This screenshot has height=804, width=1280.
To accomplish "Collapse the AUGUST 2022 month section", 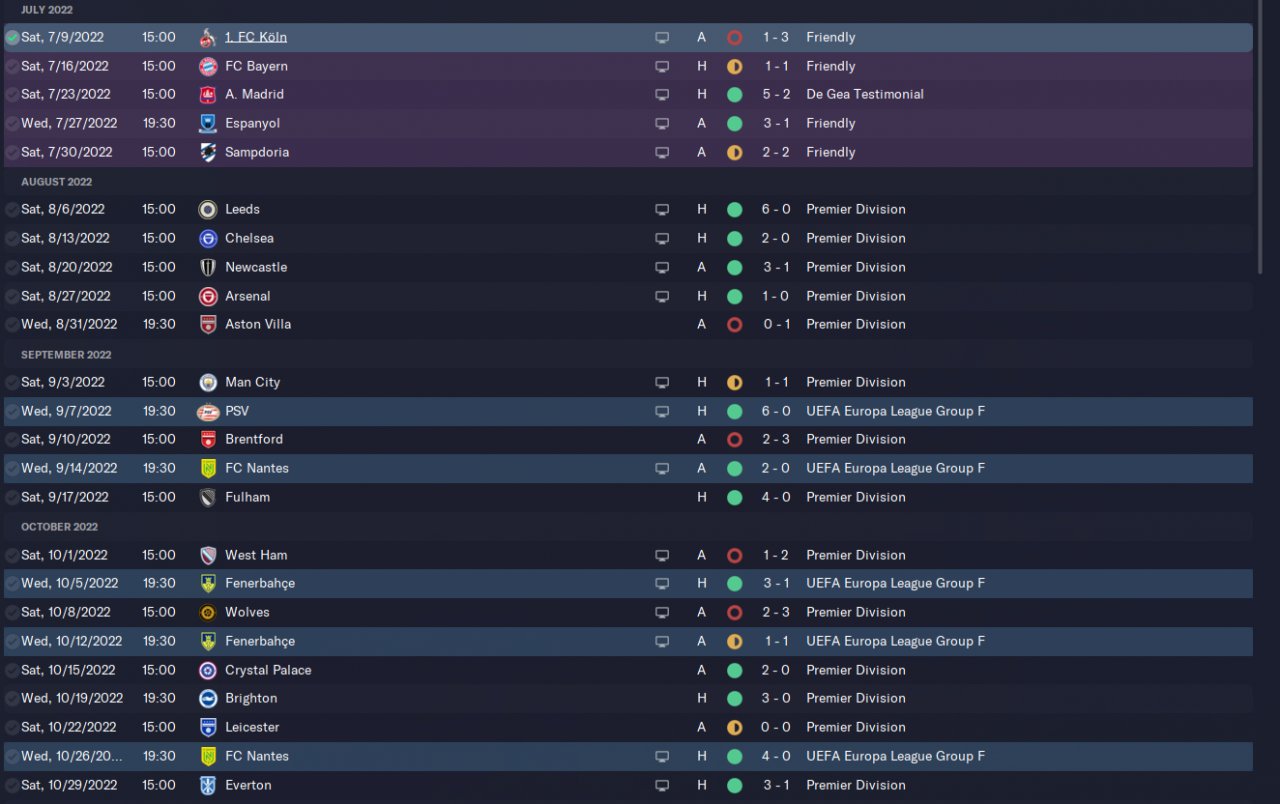I will coord(56,182).
